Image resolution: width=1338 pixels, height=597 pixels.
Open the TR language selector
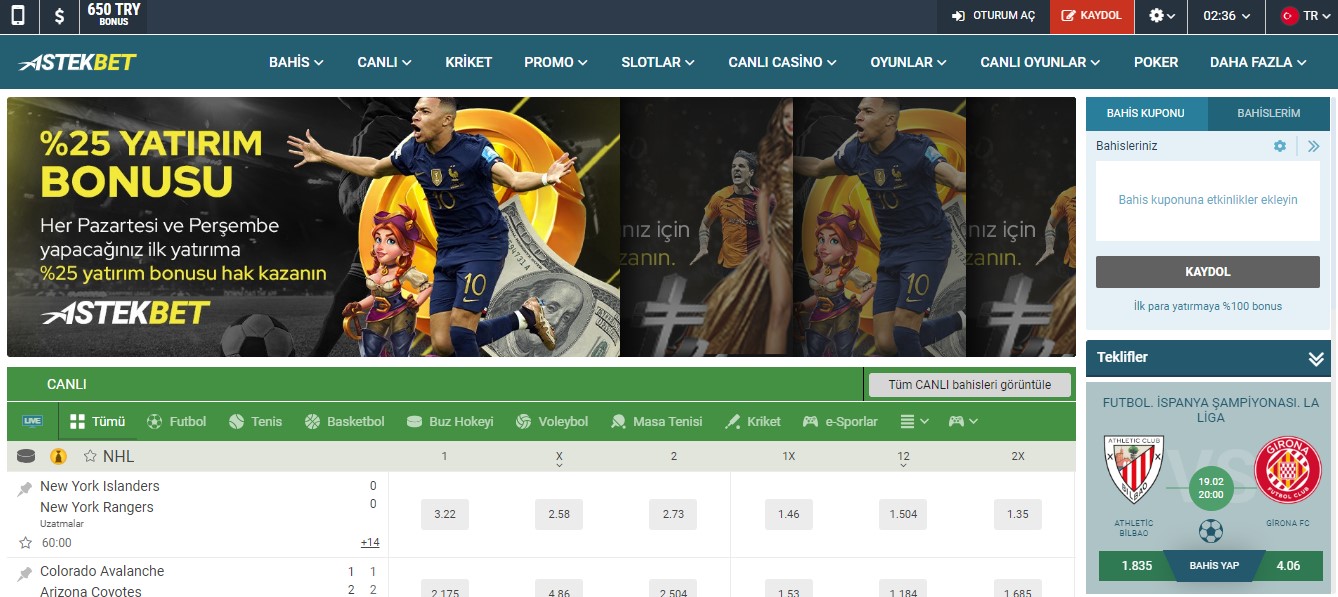point(1305,16)
